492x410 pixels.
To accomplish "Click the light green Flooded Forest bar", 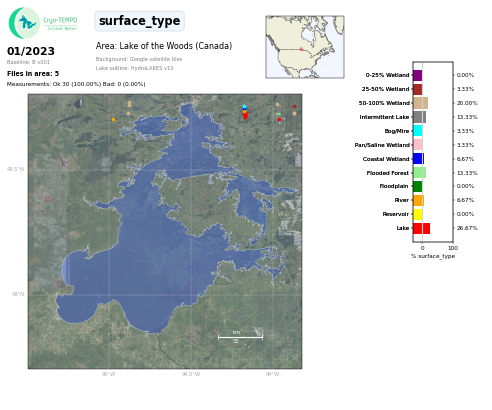I will click(x=420, y=173).
